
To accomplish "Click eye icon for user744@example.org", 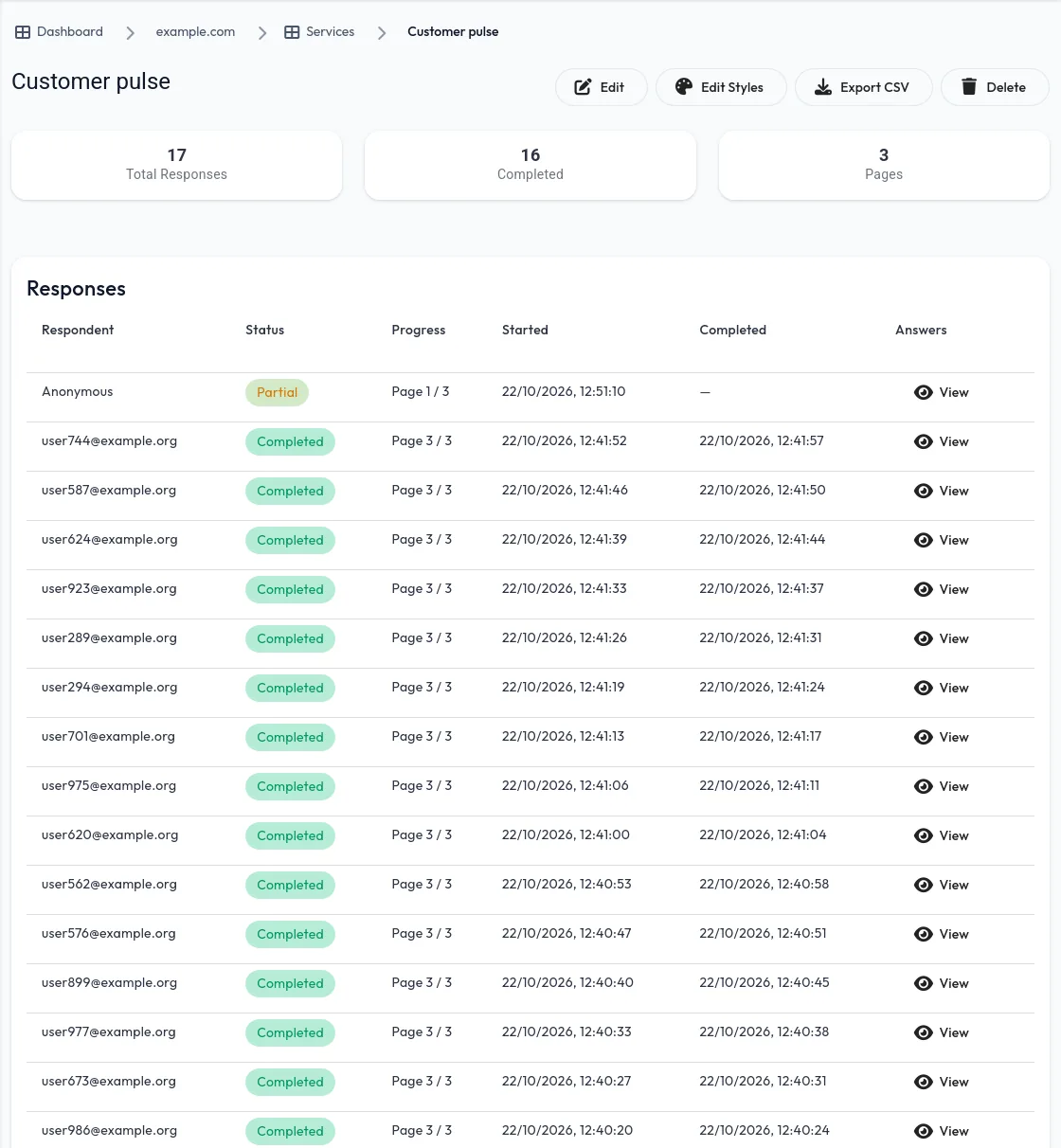I will 924,441.
